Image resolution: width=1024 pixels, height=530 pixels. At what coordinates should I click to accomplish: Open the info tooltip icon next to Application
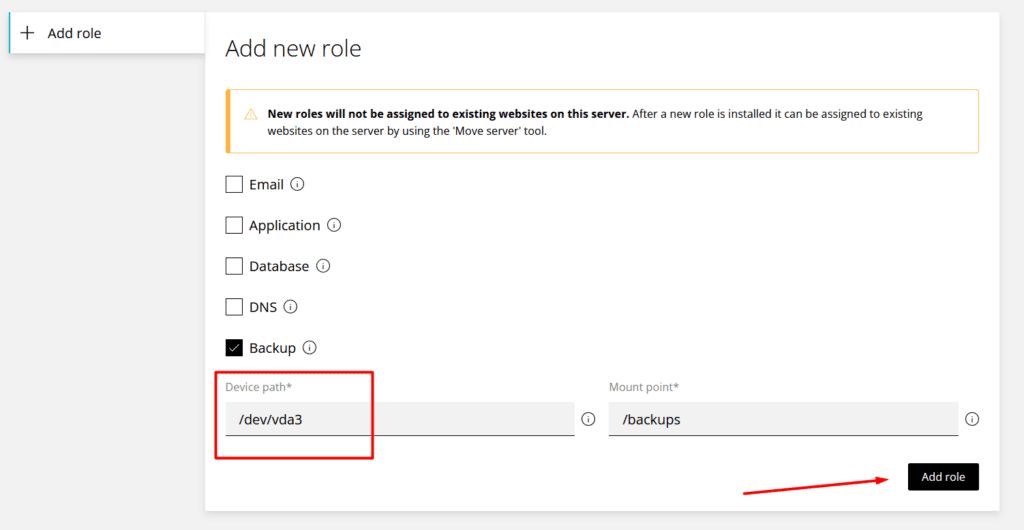click(334, 226)
